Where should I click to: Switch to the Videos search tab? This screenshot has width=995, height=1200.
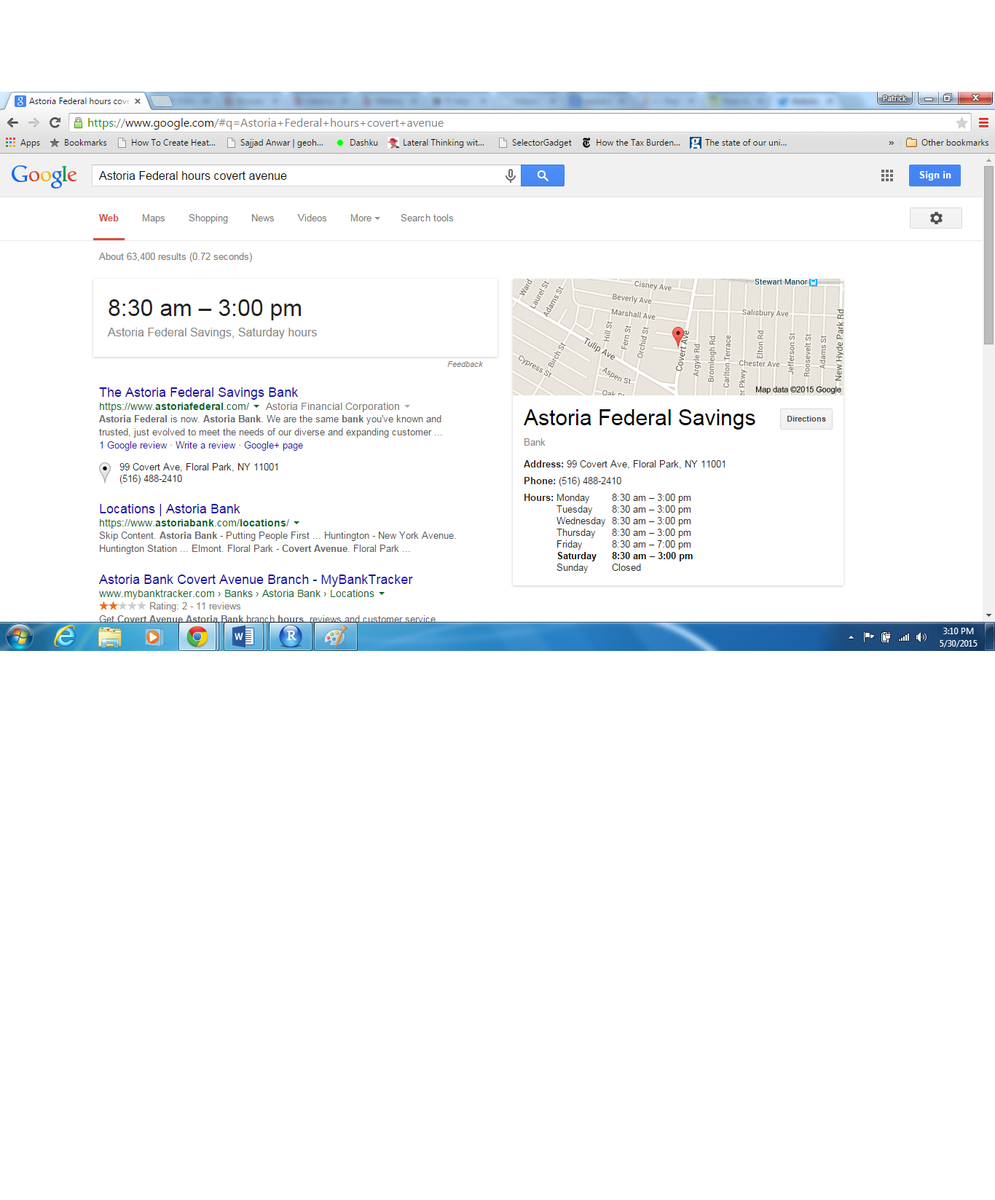tap(312, 218)
